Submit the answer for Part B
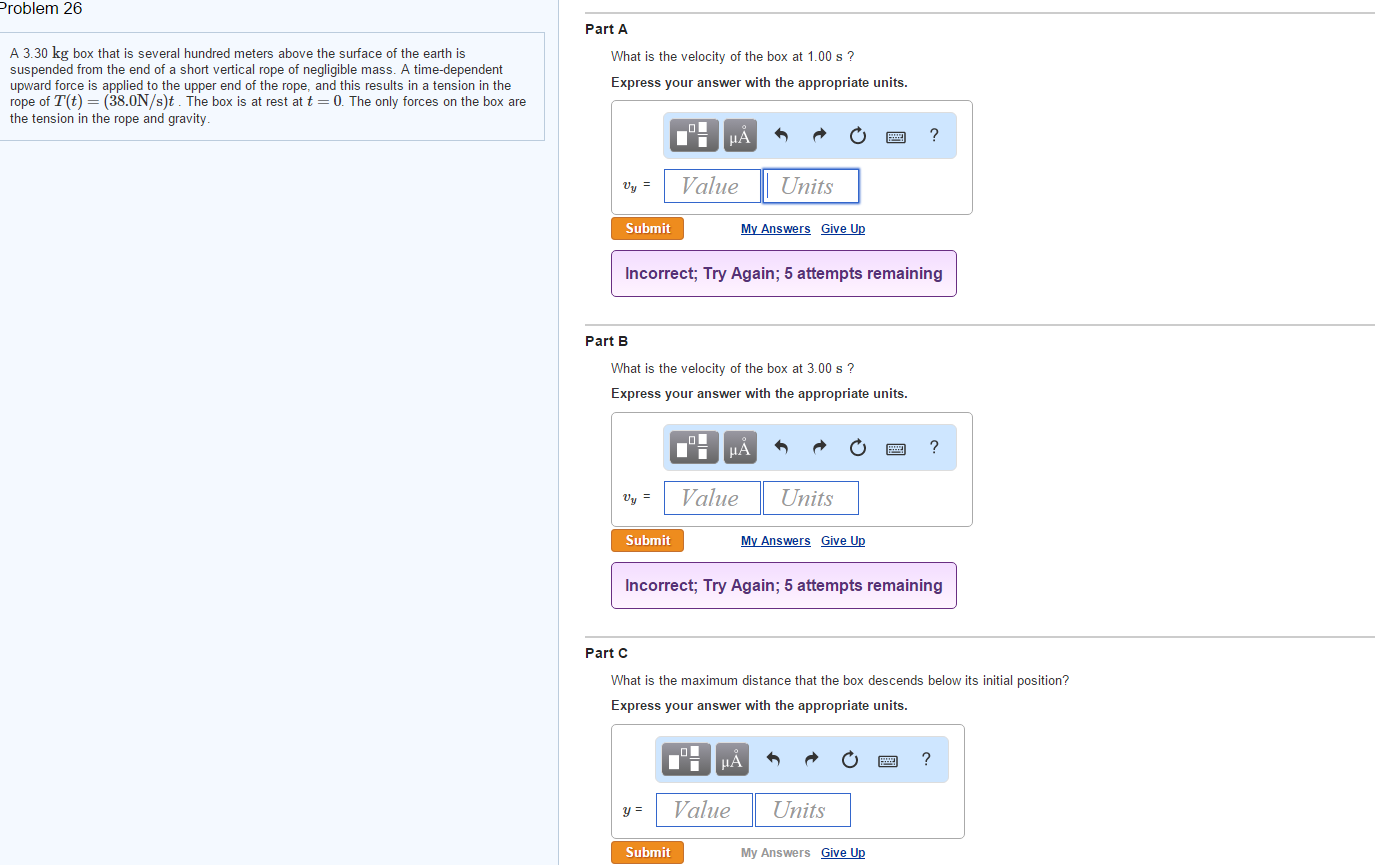Viewport: 1375px width, 865px height. 647,540
